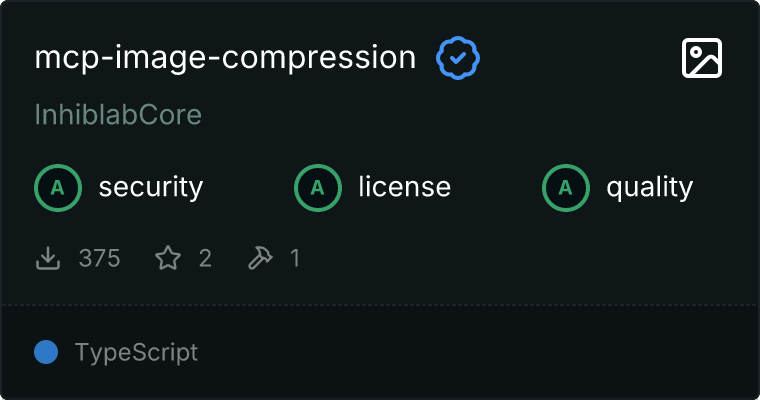Open the InhiblabCore author link
This screenshot has height=400, width=760.
click(x=118, y=115)
